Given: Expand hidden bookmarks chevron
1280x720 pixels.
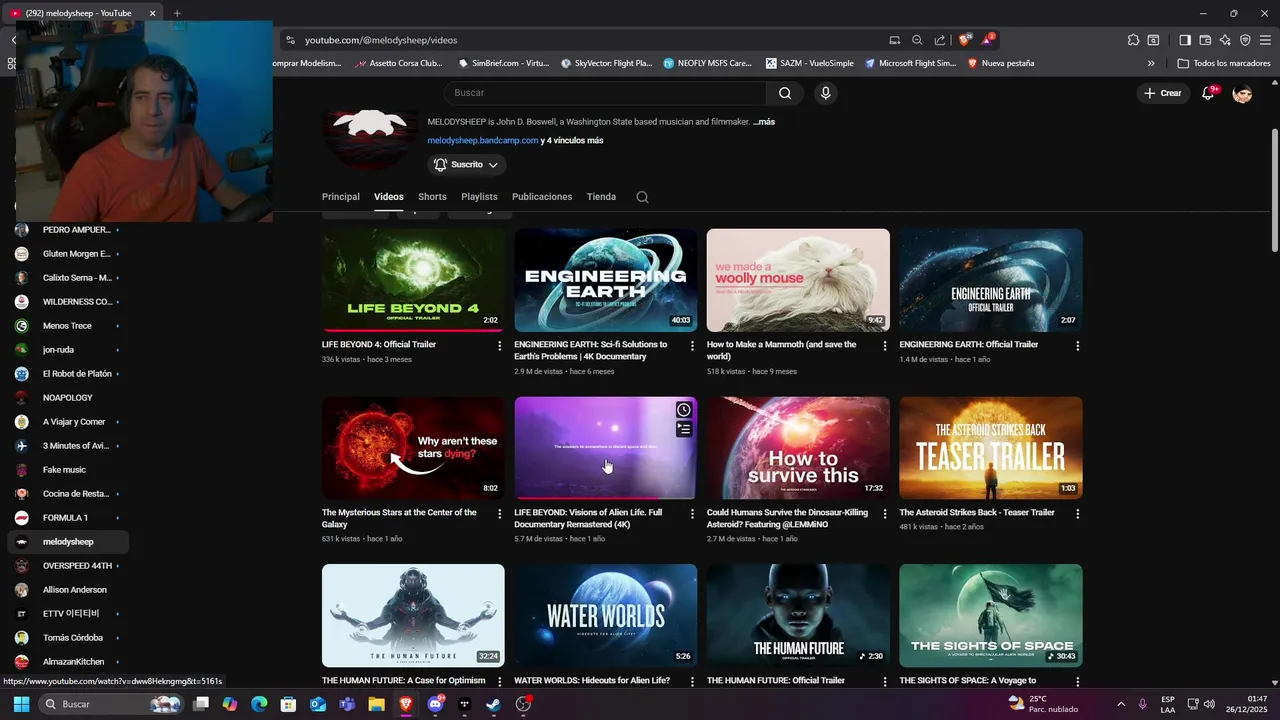Looking at the screenshot, I should (x=1151, y=63).
